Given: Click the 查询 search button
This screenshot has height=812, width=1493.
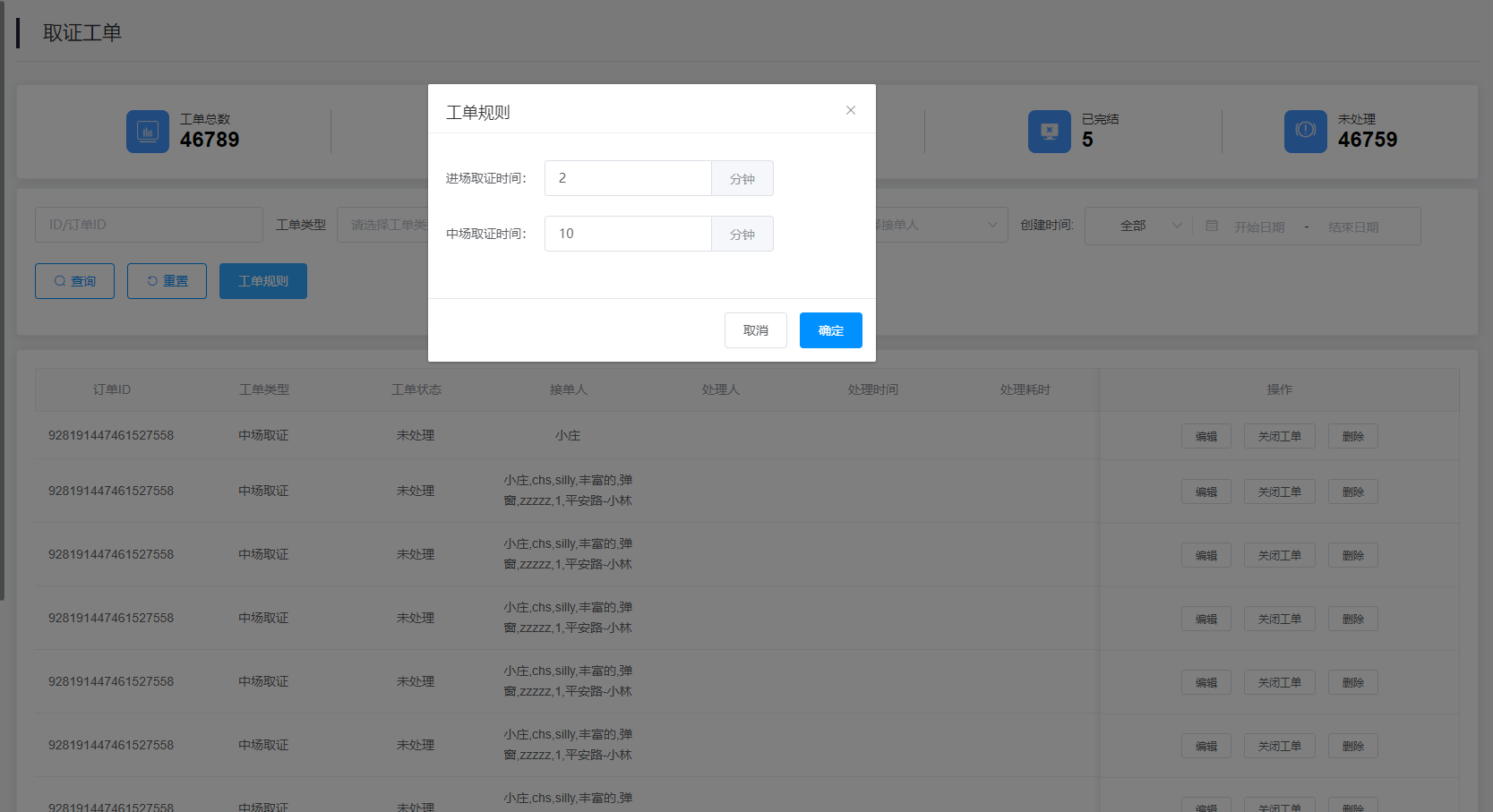Looking at the screenshot, I should [74, 281].
